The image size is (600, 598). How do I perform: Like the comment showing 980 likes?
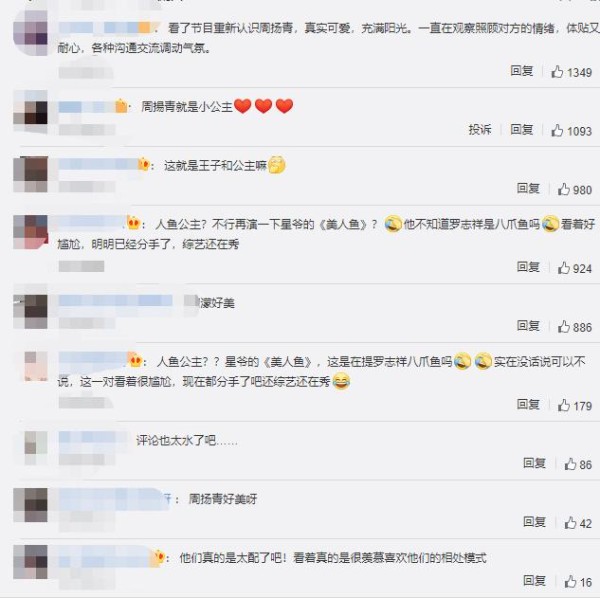pos(563,189)
